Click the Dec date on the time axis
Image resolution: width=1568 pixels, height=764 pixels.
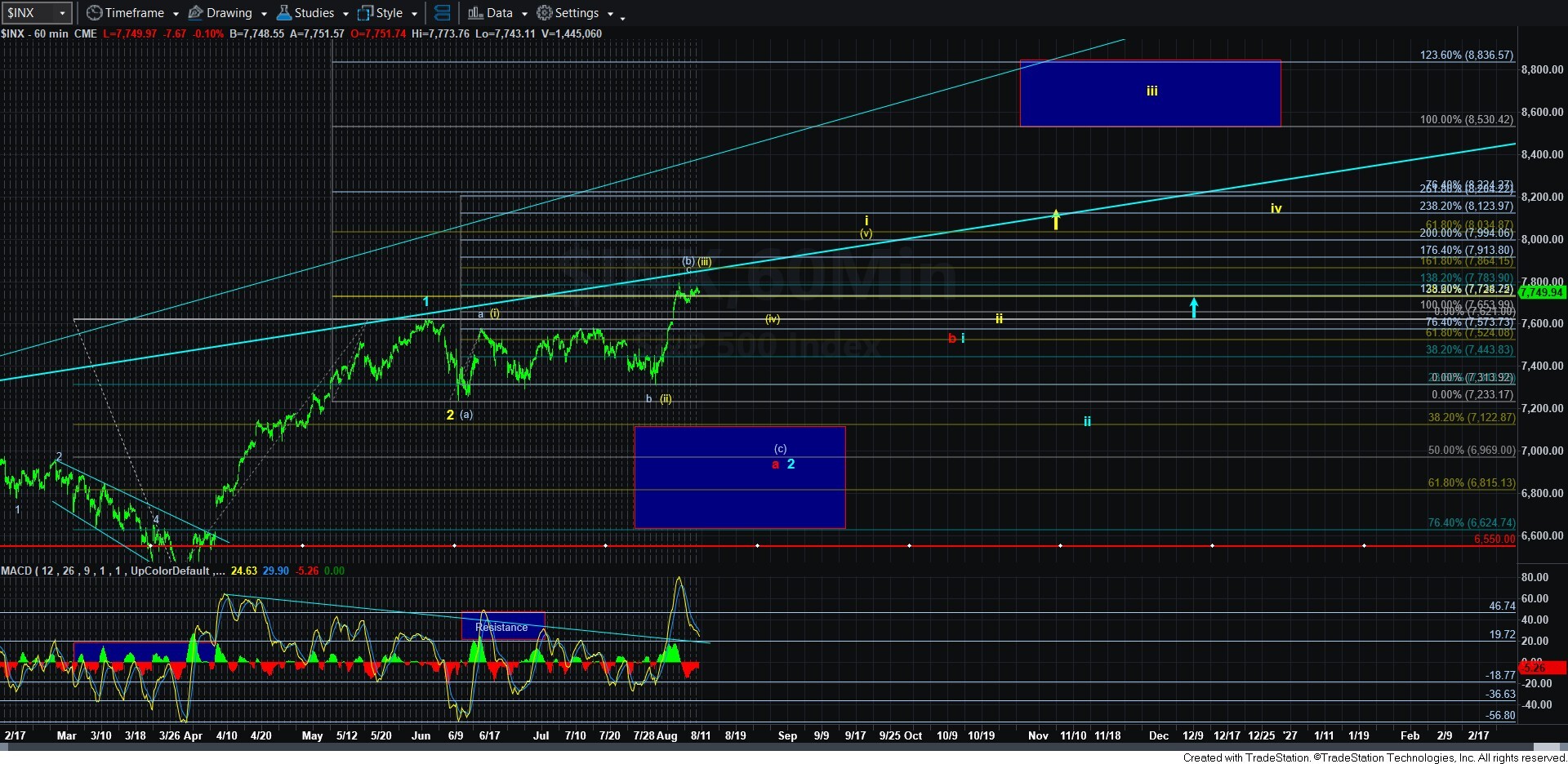[1158, 735]
